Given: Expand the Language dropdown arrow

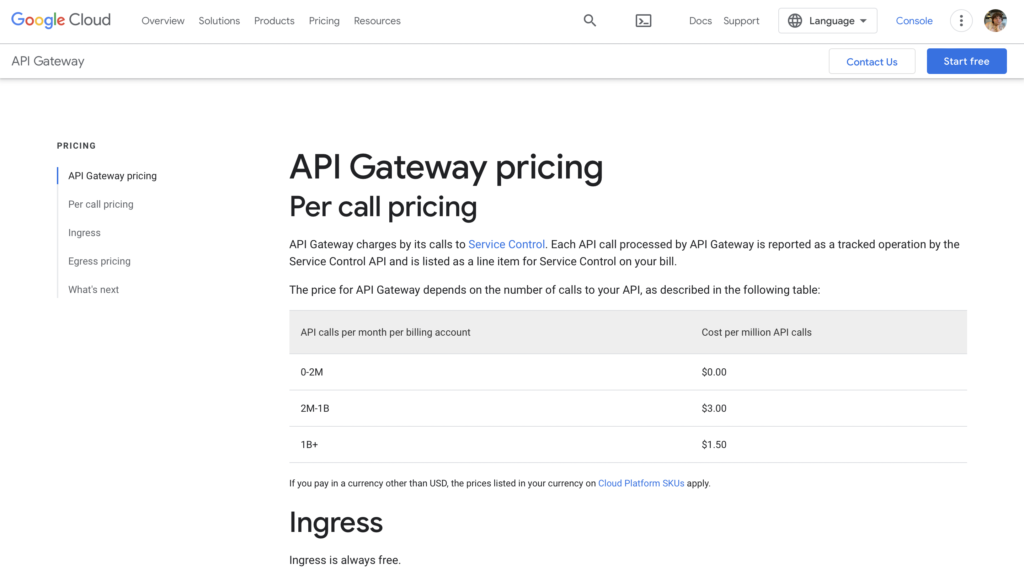Looking at the screenshot, I should (x=863, y=21).
